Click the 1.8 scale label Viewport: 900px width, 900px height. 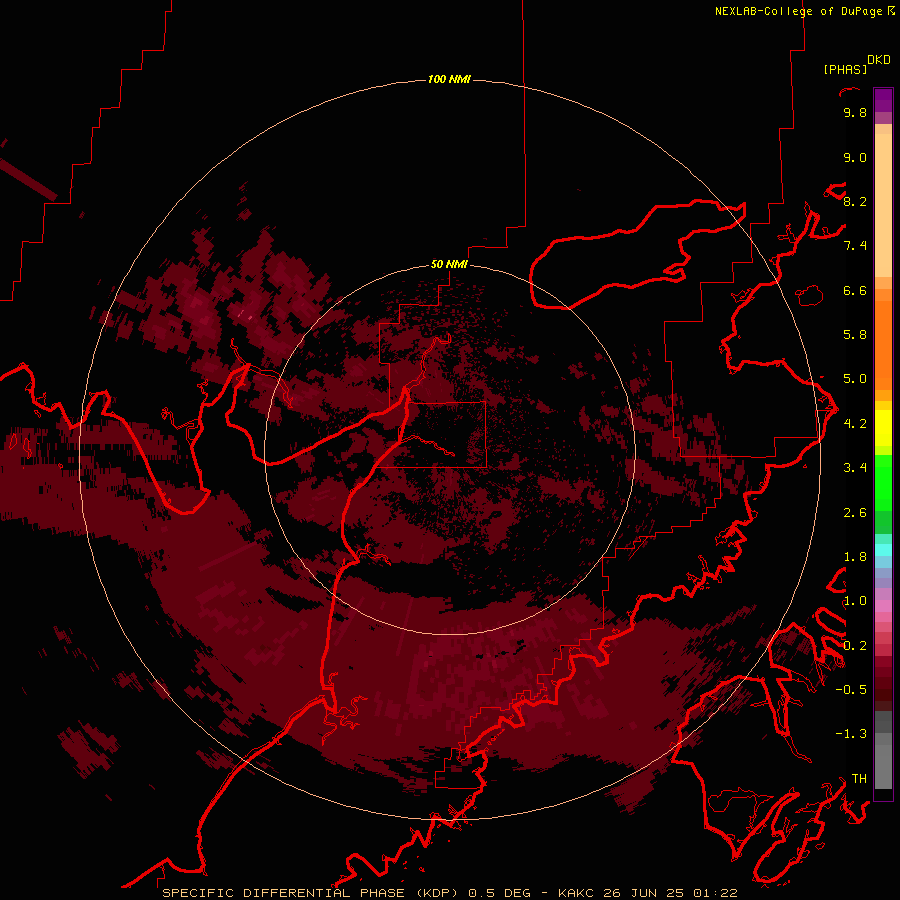(x=855, y=557)
